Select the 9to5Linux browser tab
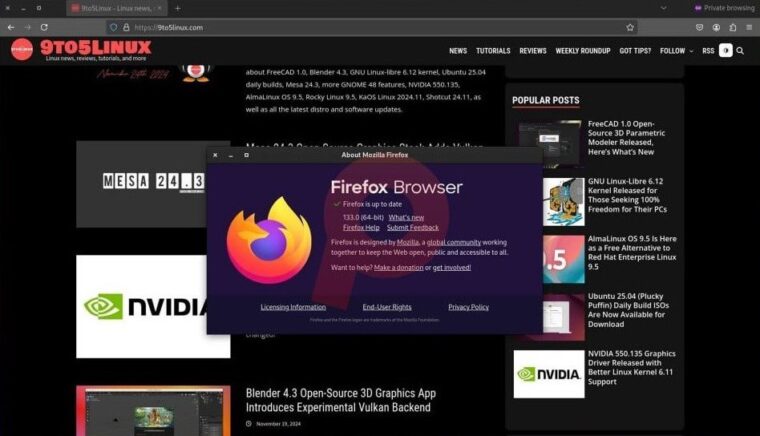 tap(116, 8)
